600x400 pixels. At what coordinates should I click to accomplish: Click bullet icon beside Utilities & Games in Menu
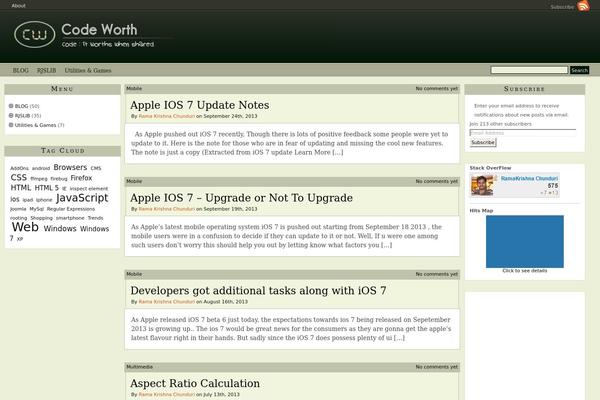(11, 125)
